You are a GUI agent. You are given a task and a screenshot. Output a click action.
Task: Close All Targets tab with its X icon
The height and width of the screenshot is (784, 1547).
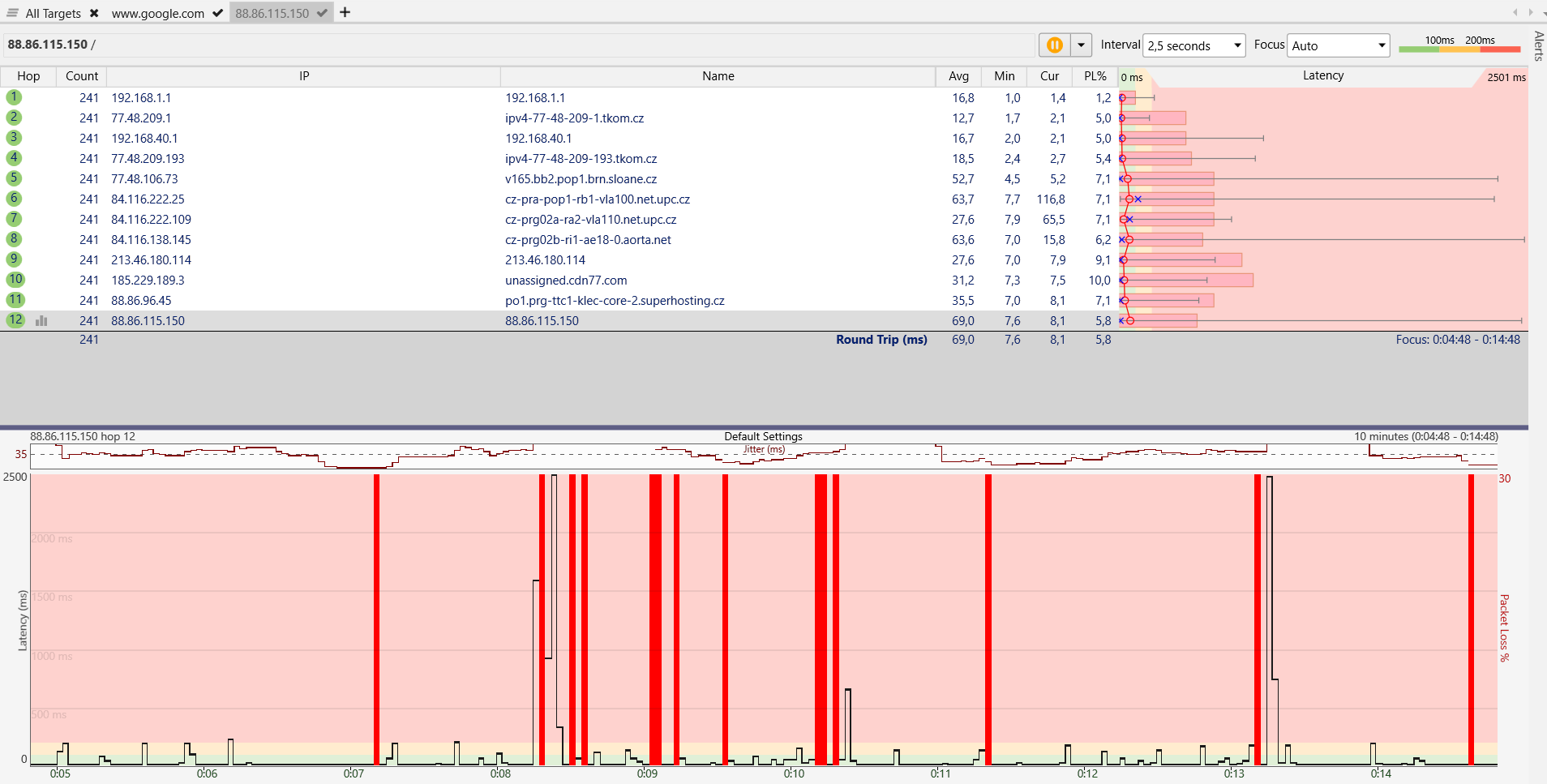coord(94,13)
